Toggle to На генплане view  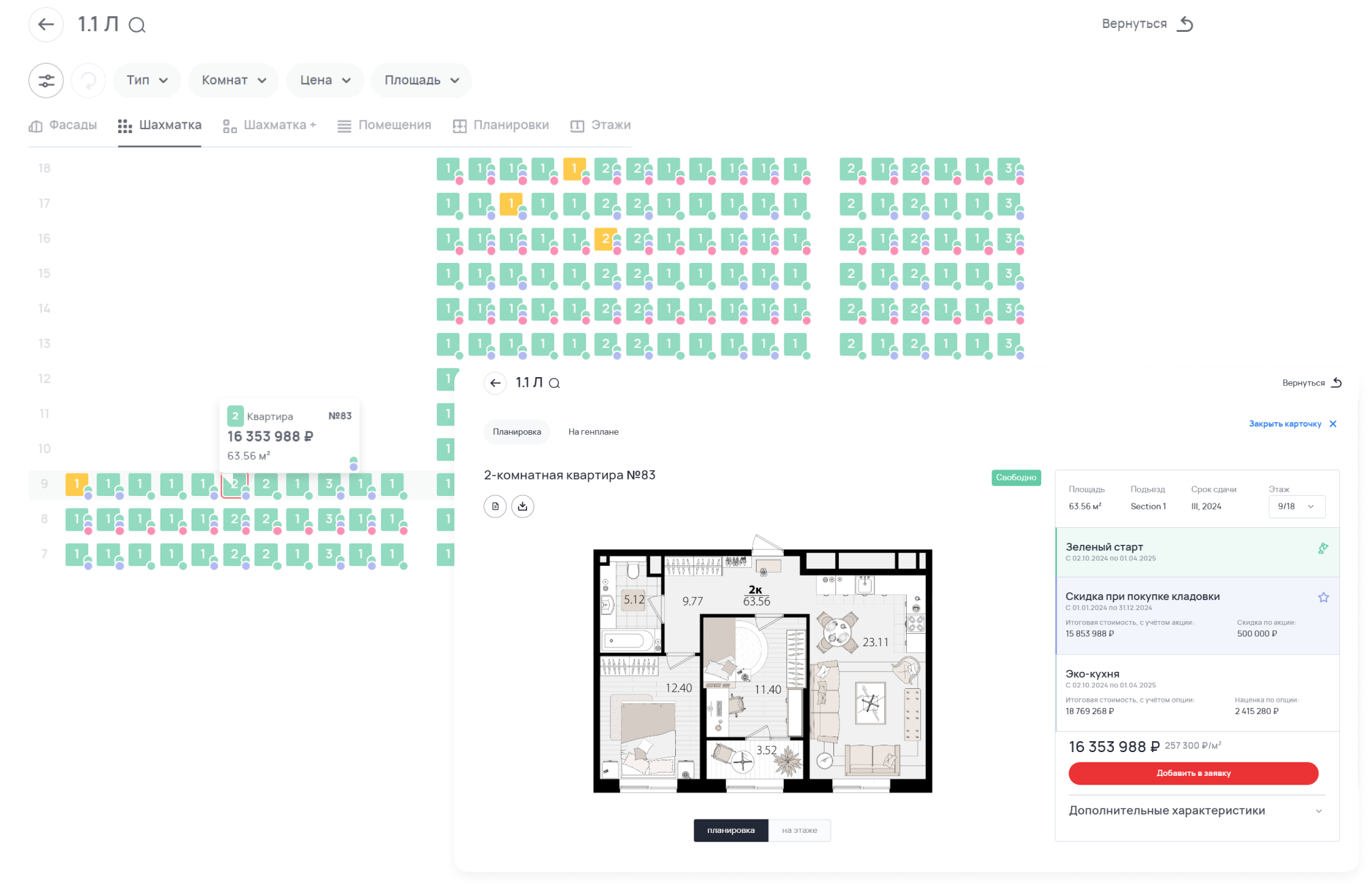tap(593, 432)
